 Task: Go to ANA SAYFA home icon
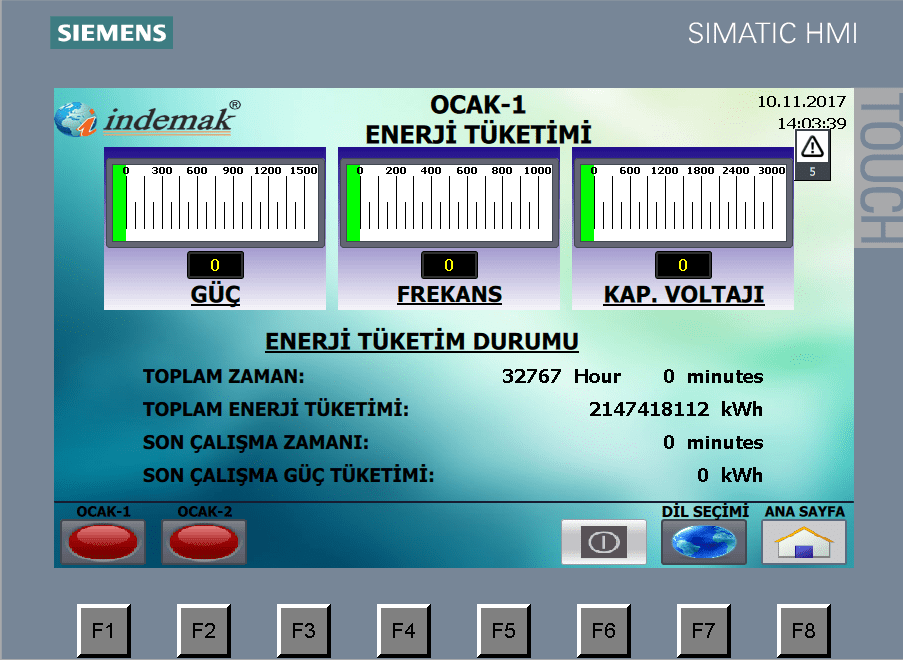(804, 542)
